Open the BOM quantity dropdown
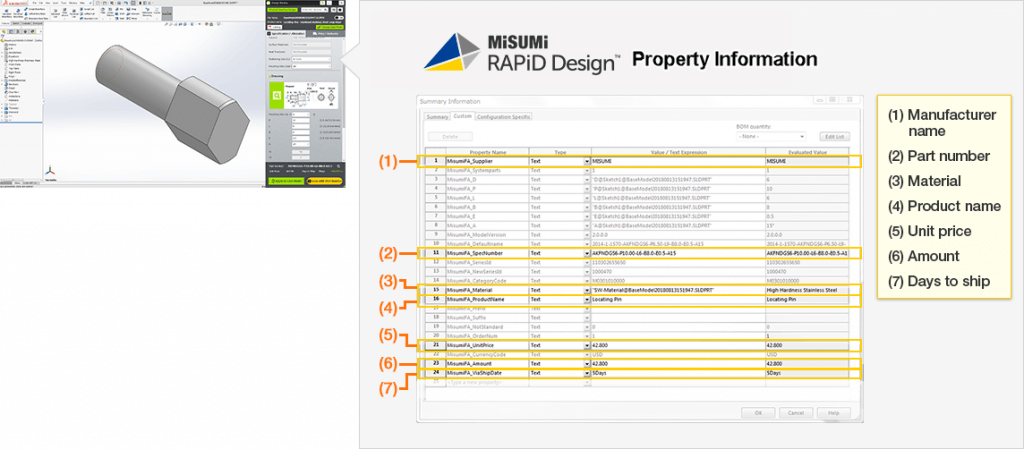The width and height of the screenshot is (1024, 449). (x=771, y=136)
